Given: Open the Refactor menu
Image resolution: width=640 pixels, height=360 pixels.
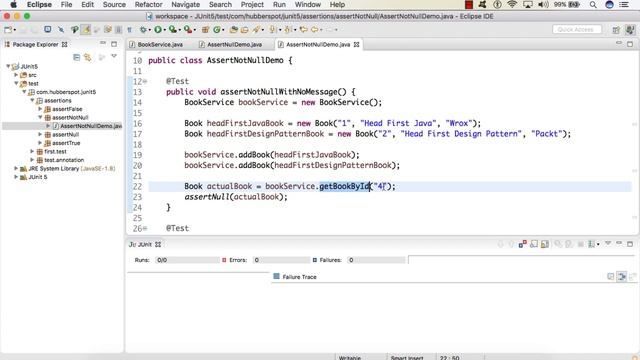Looking at the screenshot, I should click(149, 4).
